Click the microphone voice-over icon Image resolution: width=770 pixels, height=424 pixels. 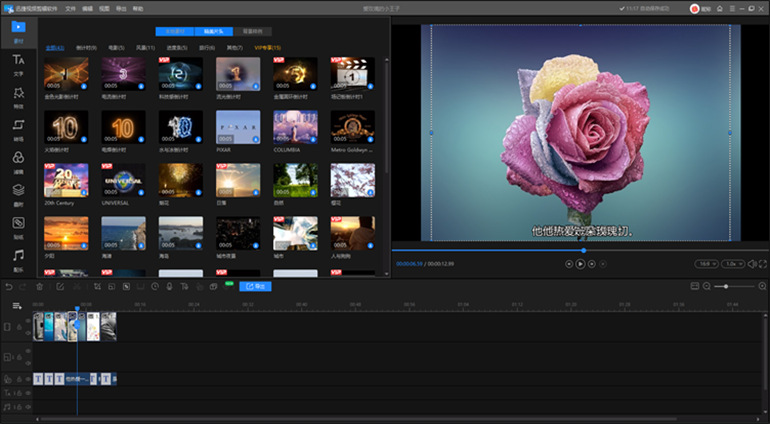click(169, 286)
